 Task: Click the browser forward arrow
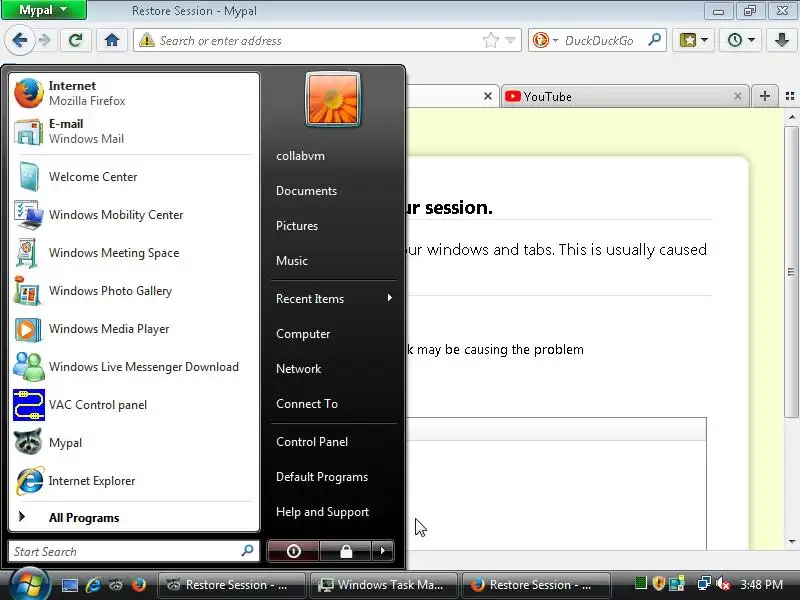pyautogui.click(x=45, y=40)
